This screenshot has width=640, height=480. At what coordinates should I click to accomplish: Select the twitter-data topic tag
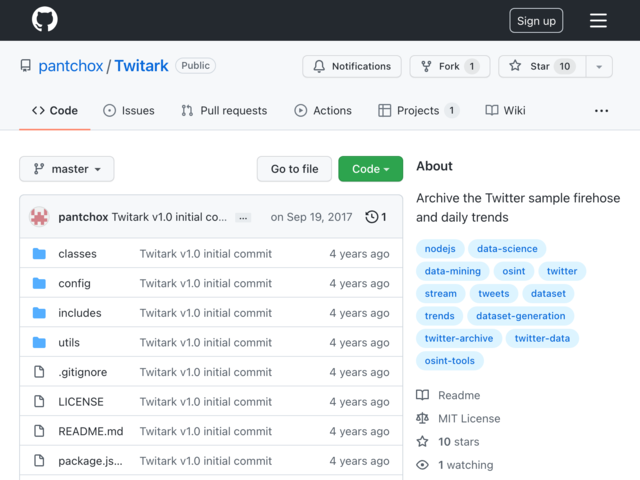(x=542, y=338)
